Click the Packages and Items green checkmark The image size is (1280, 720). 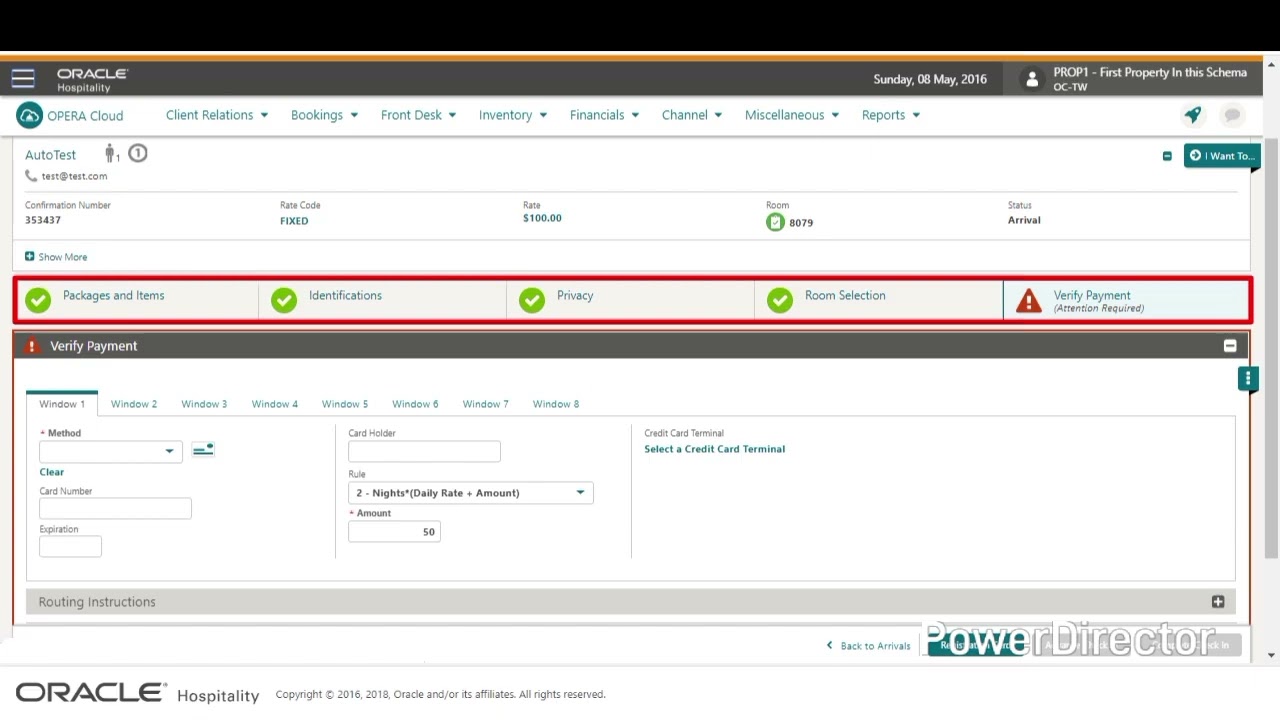pyautogui.click(x=38, y=300)
